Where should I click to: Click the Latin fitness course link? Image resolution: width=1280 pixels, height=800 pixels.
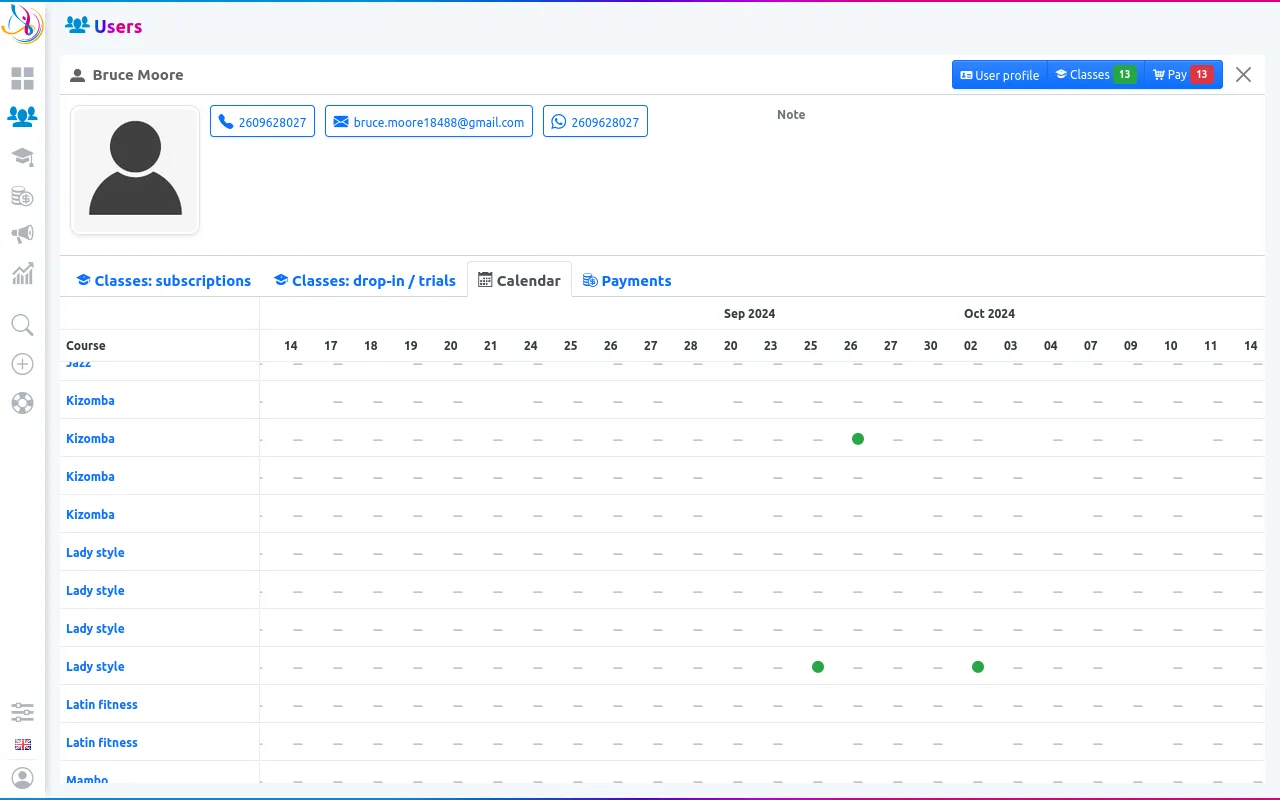tap(102, 705)
